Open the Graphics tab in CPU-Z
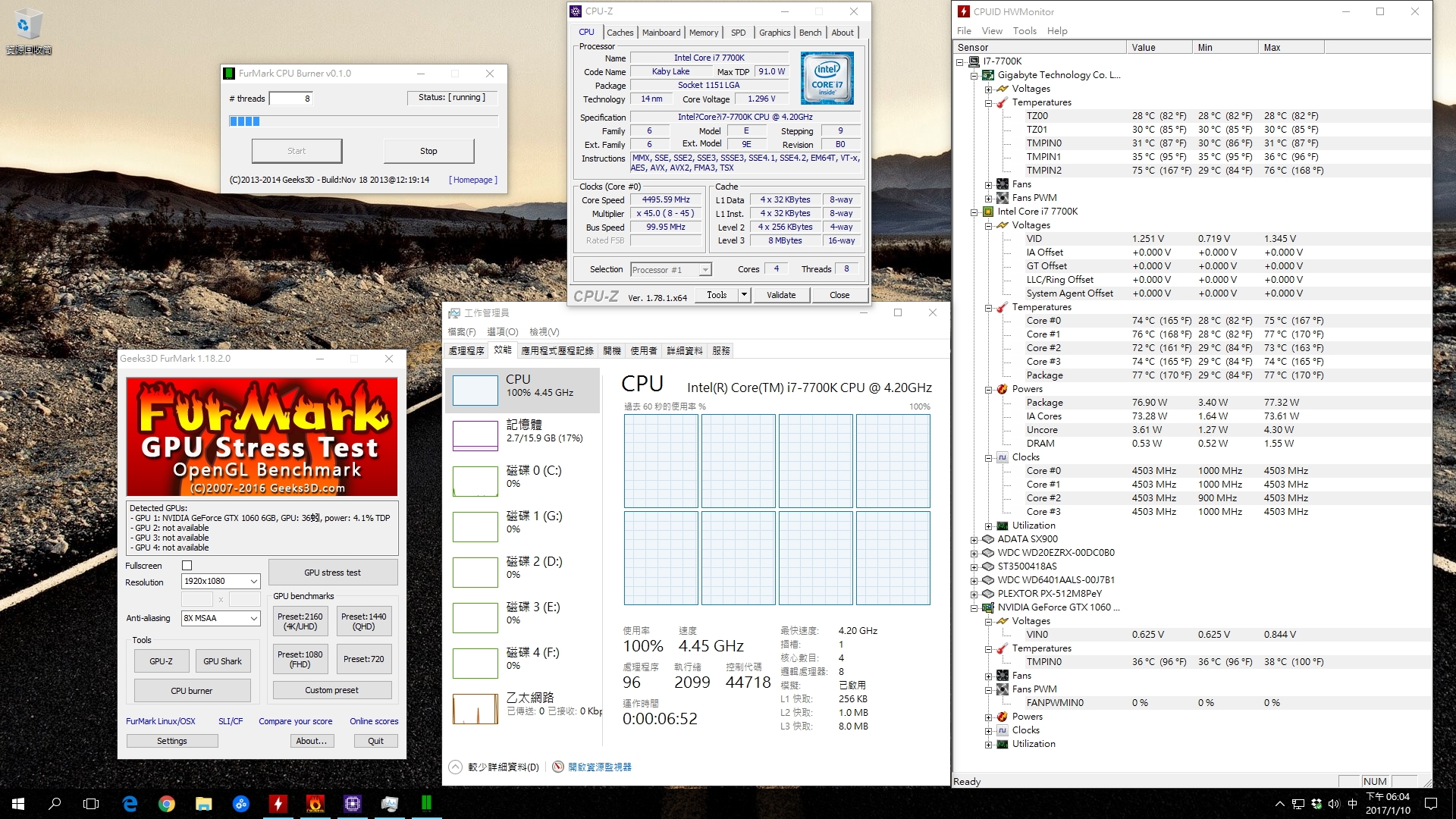Screen dimensions: 1456x819 (x=774, y=33)
